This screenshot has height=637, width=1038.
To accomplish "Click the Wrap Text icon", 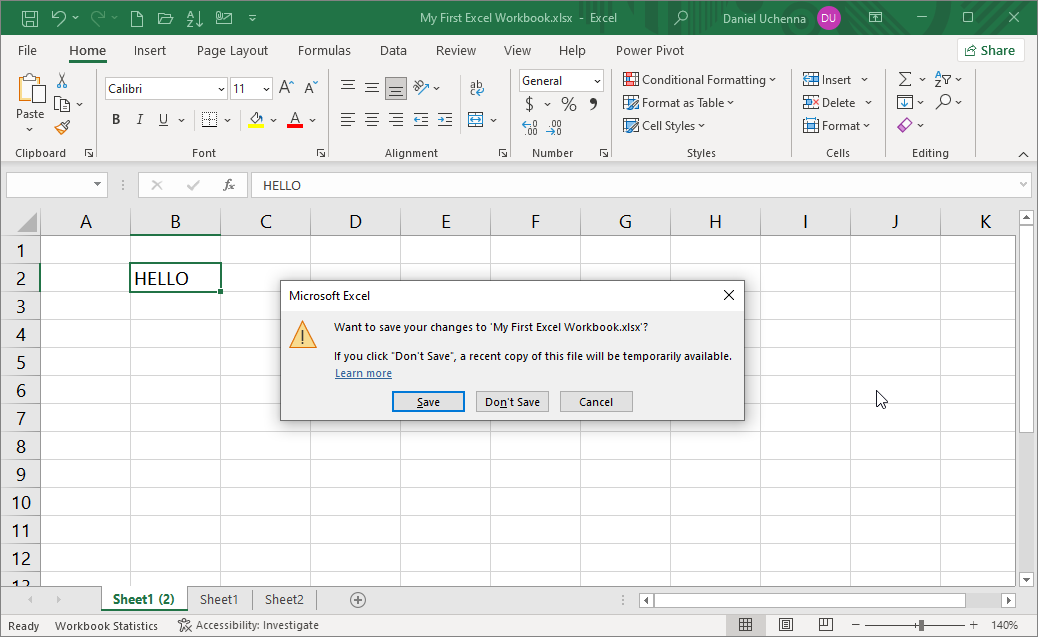I will pos(477,86).
